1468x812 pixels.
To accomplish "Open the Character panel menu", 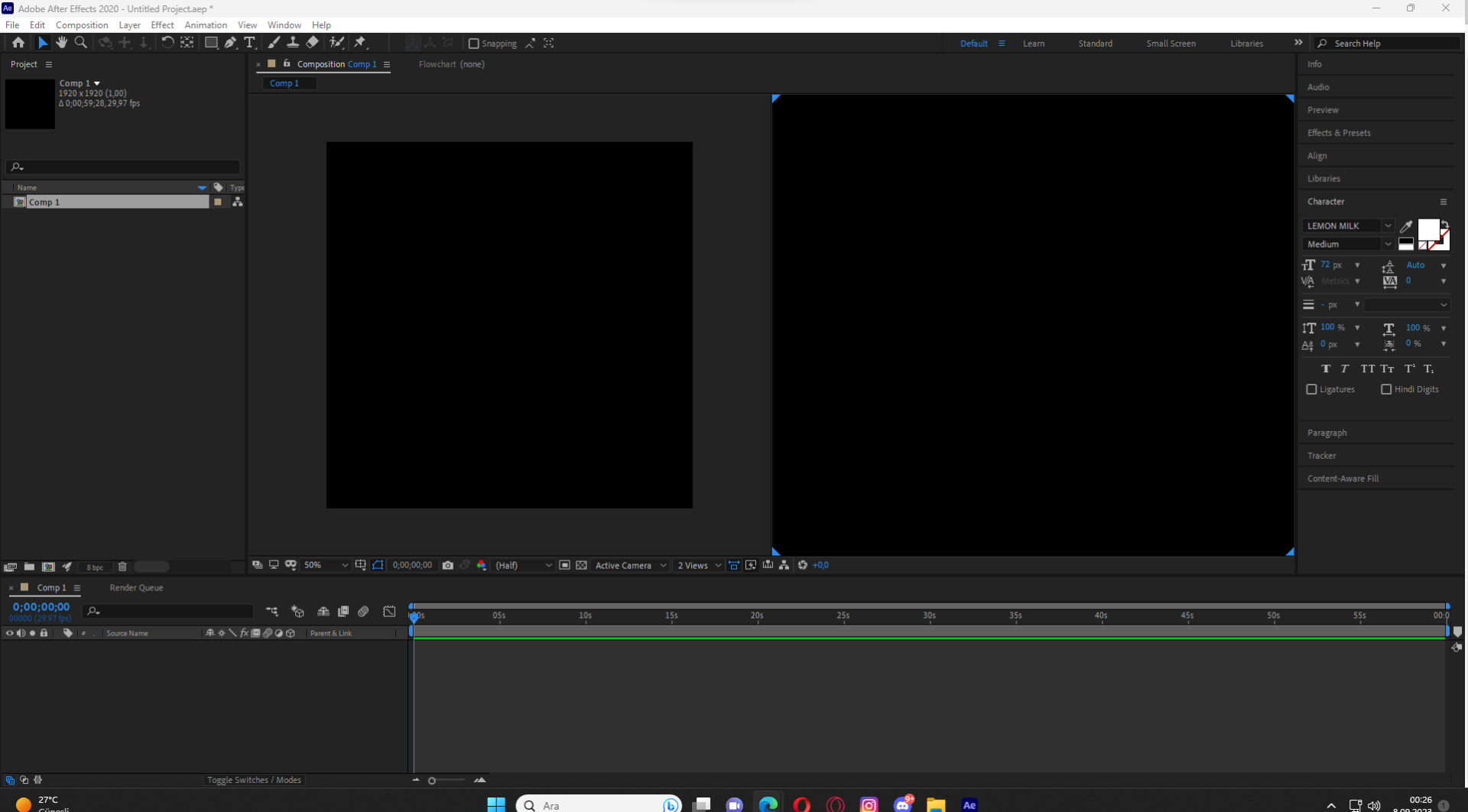I will click(1444, 202).
